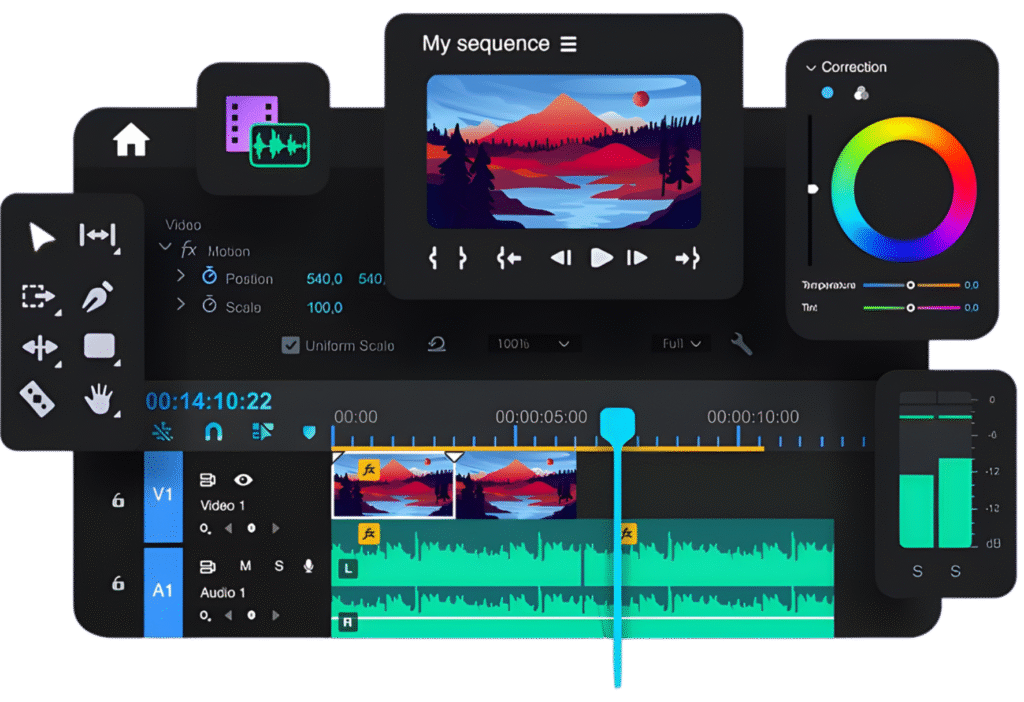Collapse the Correction panel section
The width and height of the screenshot is (1024, 702).
pos(811,68)
